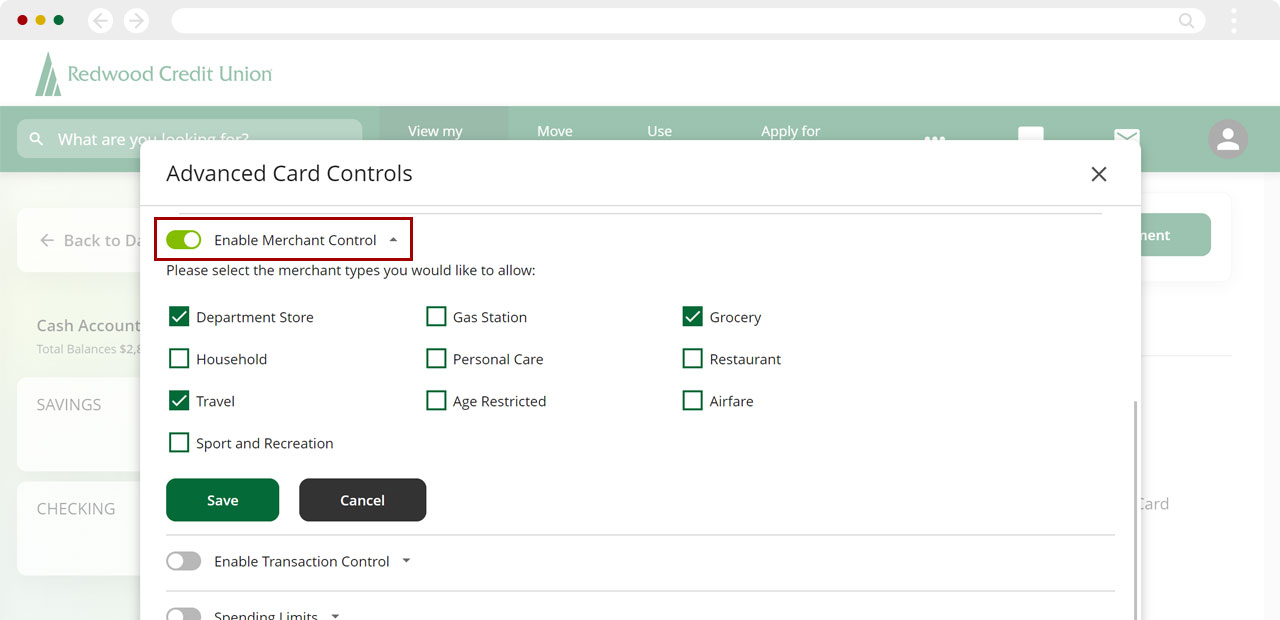This screenshot has width=1280, height=620.
Task: Expand the Spending Limits section
Action: click(x=335, y=615)
